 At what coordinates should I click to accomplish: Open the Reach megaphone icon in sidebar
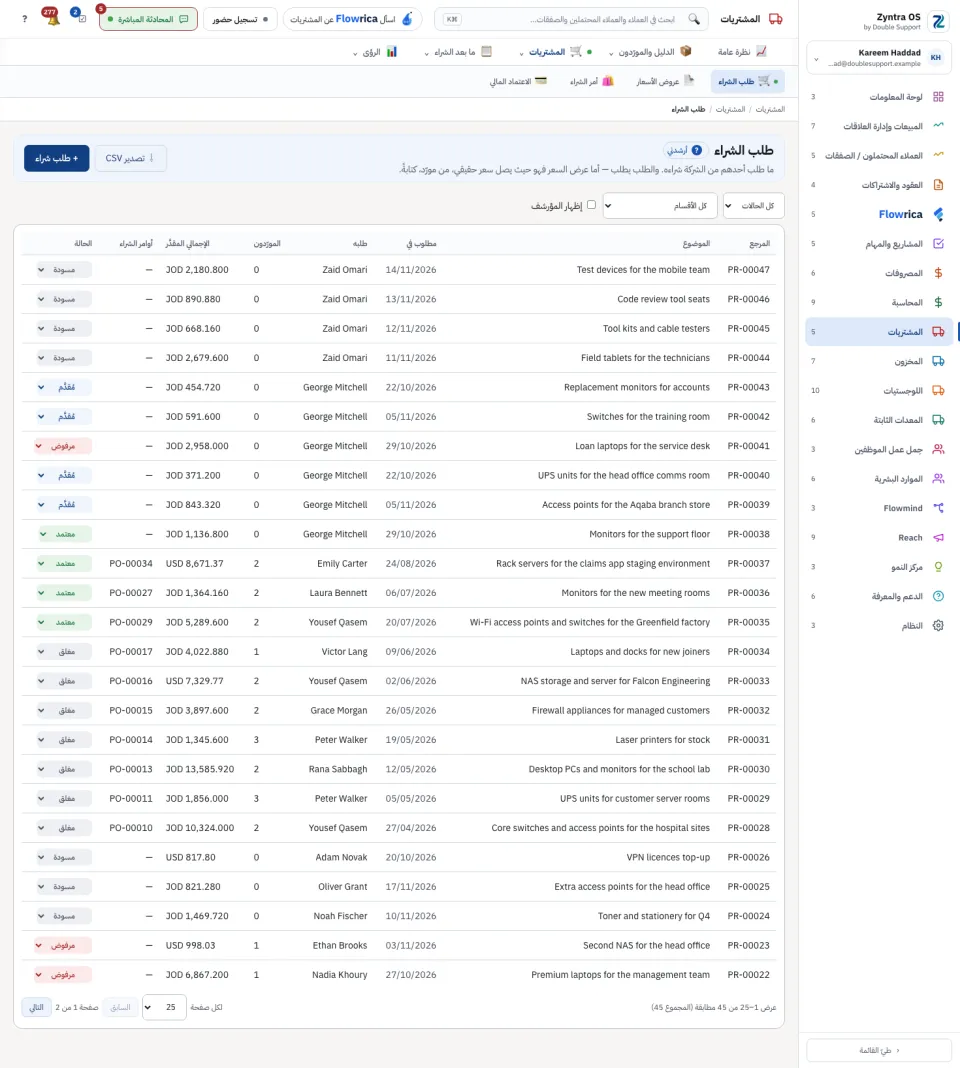pyautogui.click(x=938, y=537)
